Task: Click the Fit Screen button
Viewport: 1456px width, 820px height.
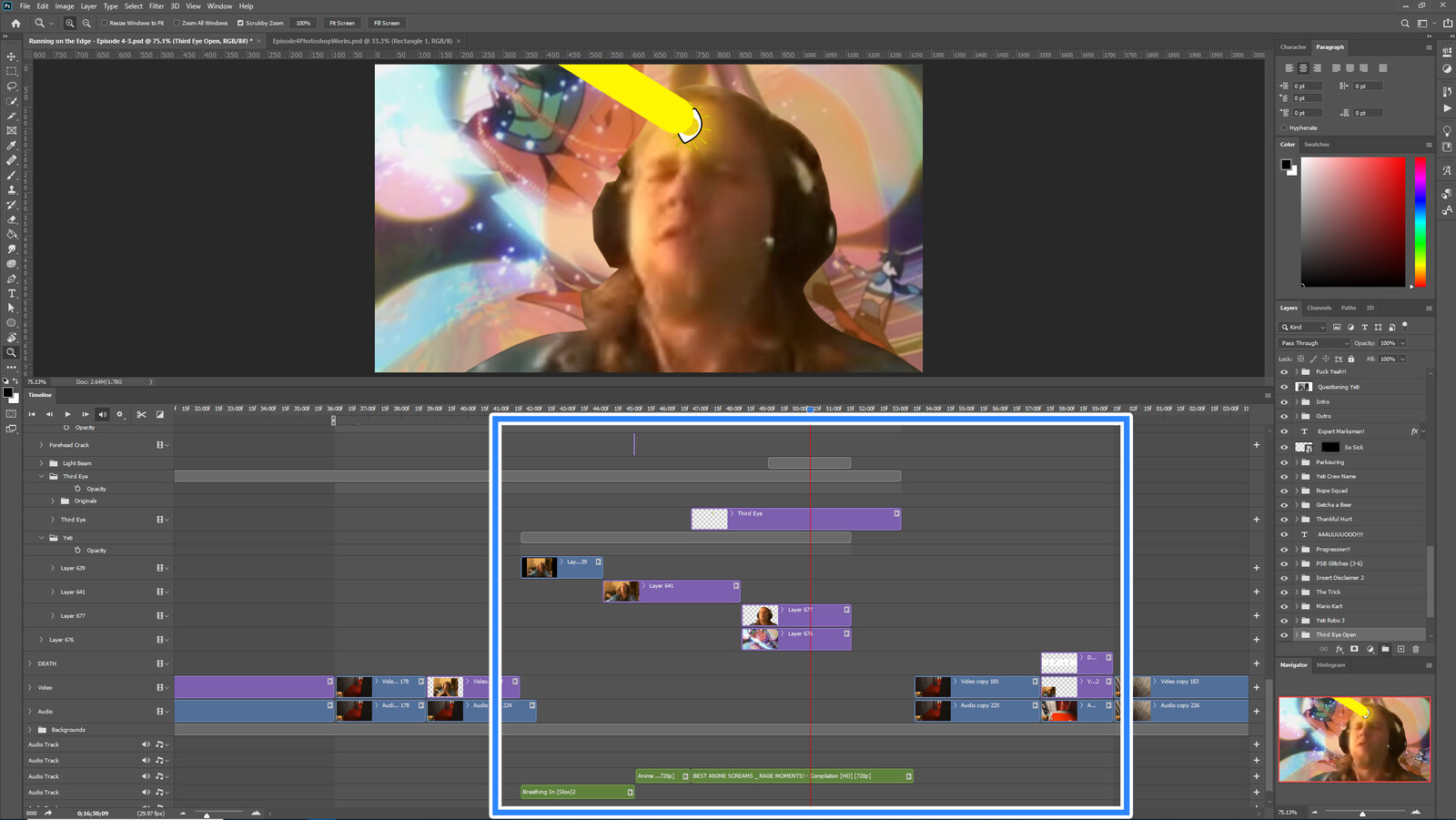Action: tap(342, 23)
